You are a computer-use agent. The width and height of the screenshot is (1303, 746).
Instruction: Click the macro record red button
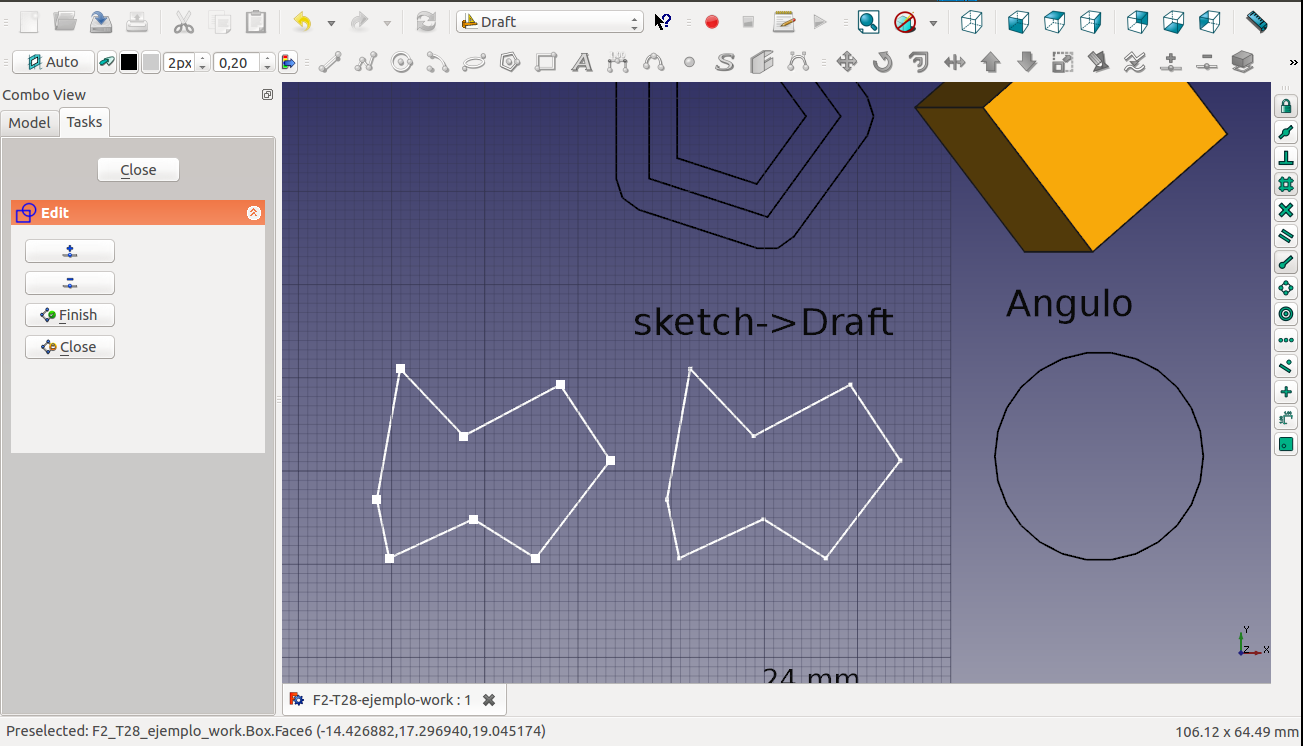pyautogui.click(x=712, y=21)
